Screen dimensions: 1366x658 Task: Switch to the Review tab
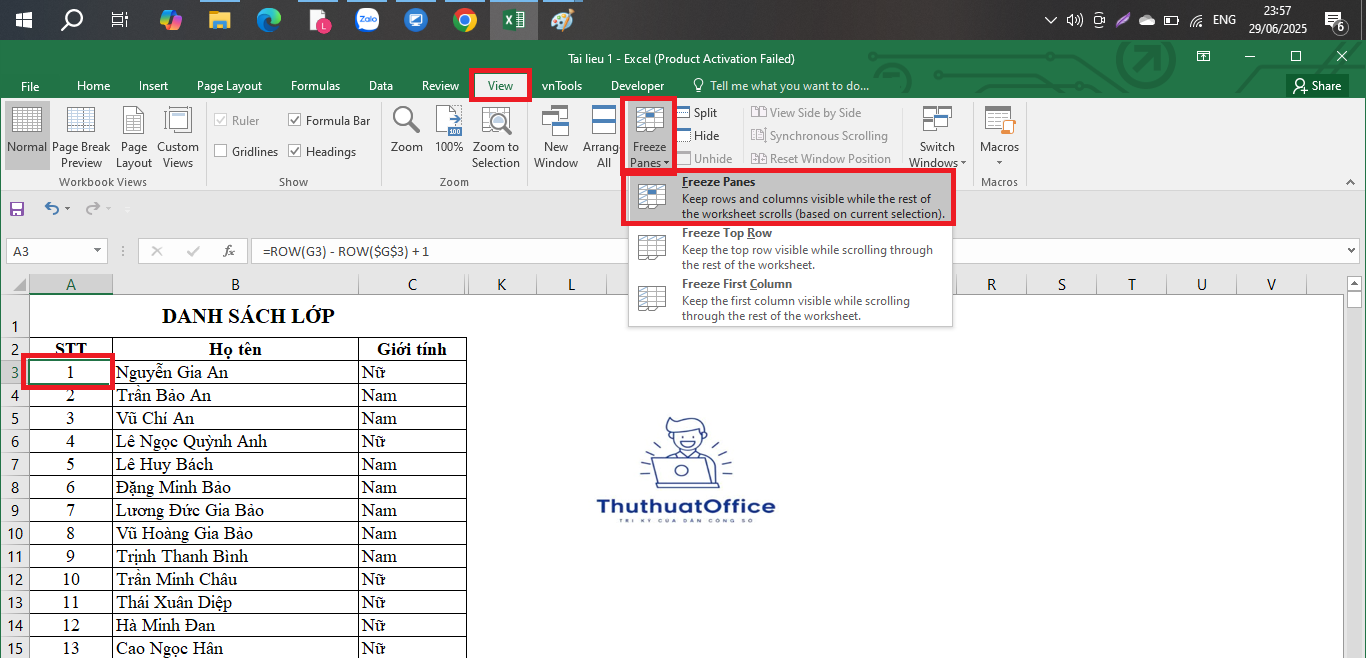(x=440, y=86)
